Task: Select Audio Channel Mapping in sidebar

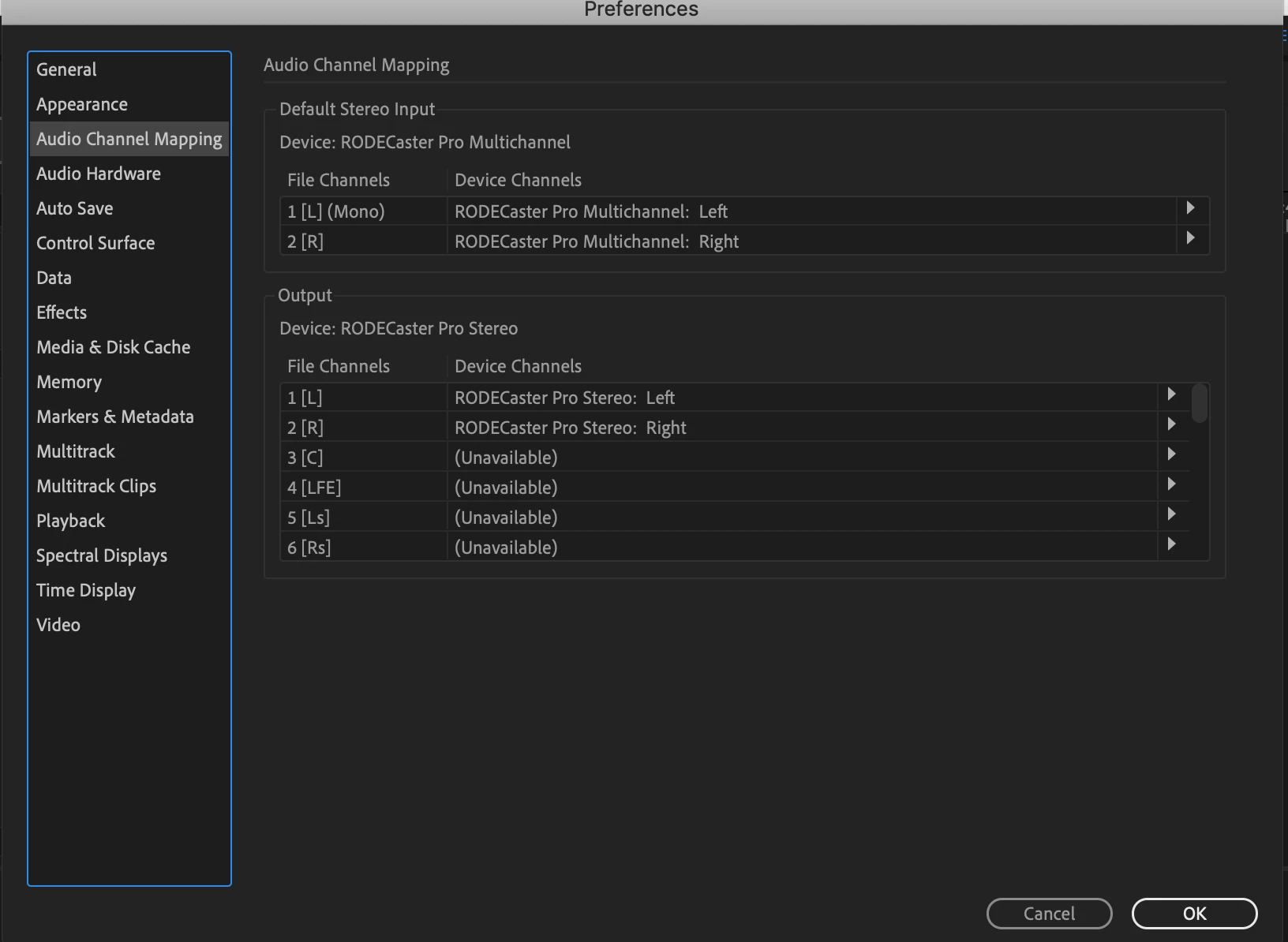Action: coord(129,139)
